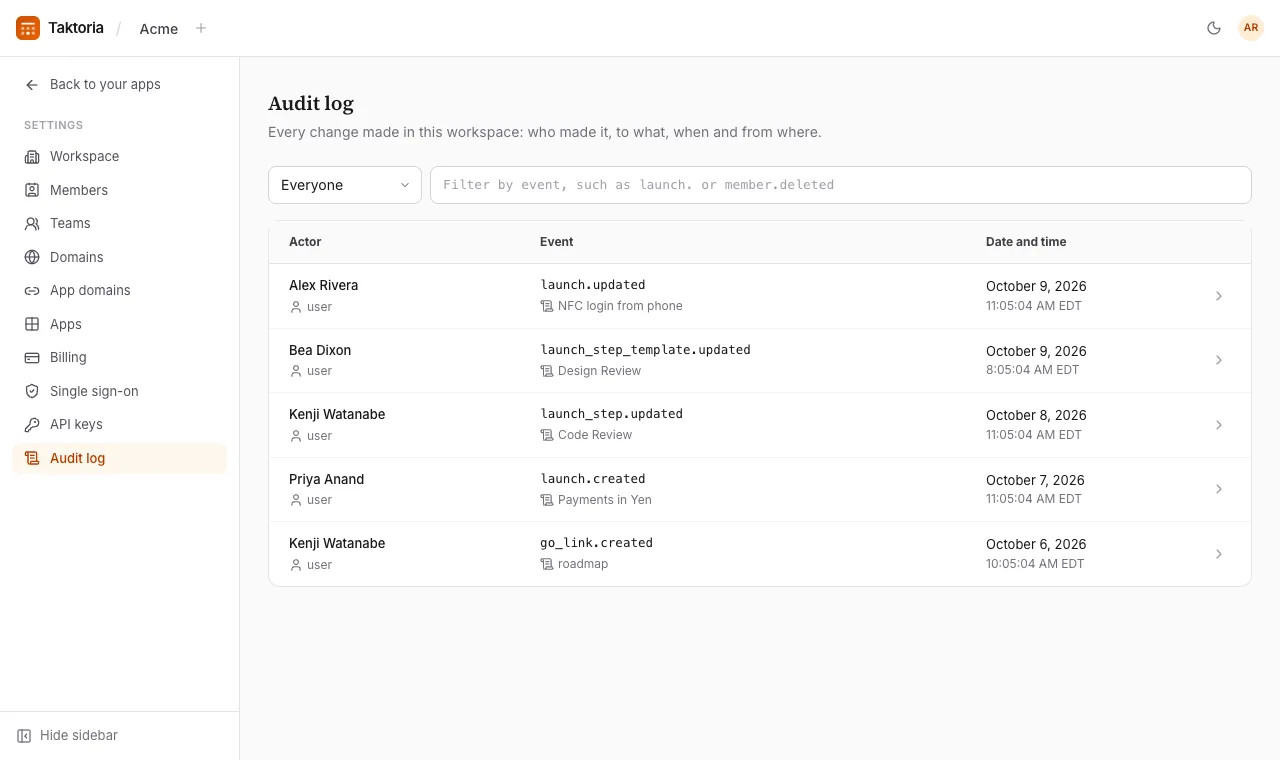Click the Teams people icon
The image size is (1280, 760).
[x=32, y=224]
